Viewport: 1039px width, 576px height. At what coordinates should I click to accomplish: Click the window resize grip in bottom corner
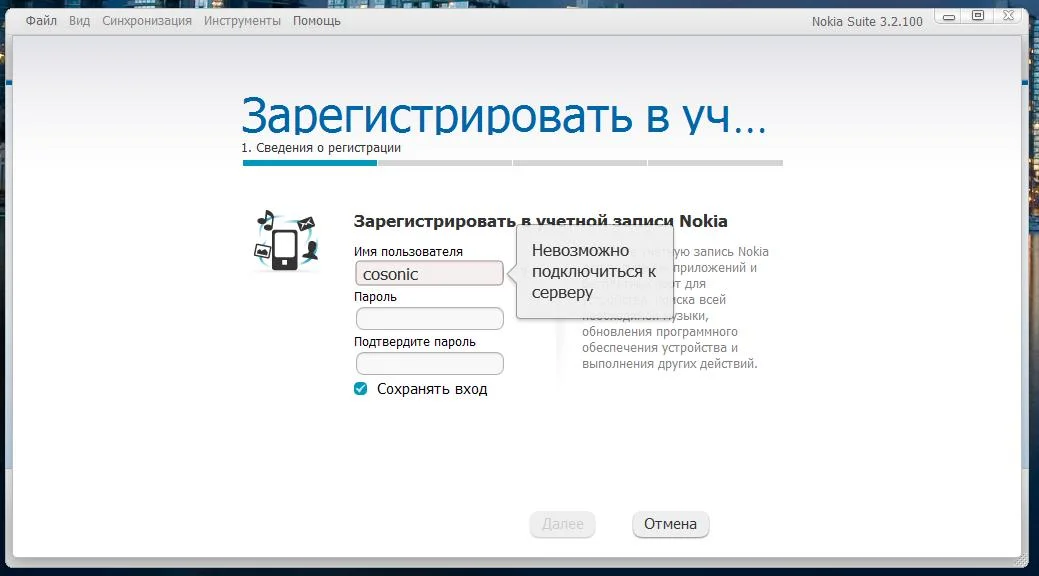click(x=1021, y=561)
